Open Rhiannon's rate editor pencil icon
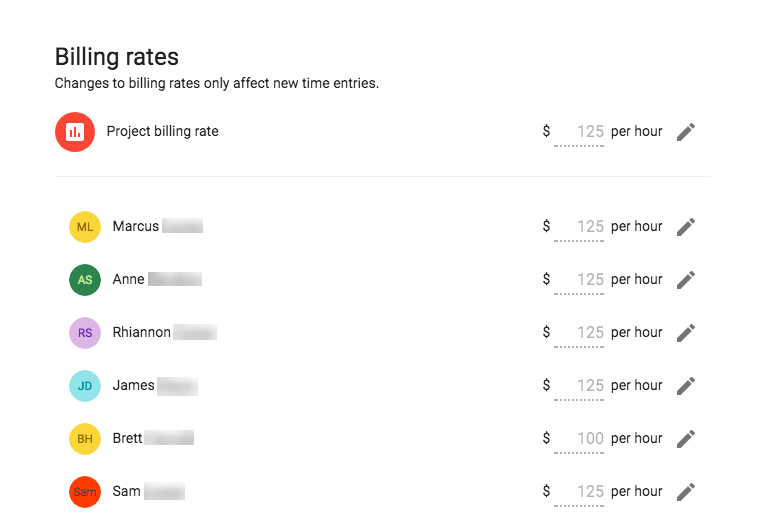 (686, 333)
